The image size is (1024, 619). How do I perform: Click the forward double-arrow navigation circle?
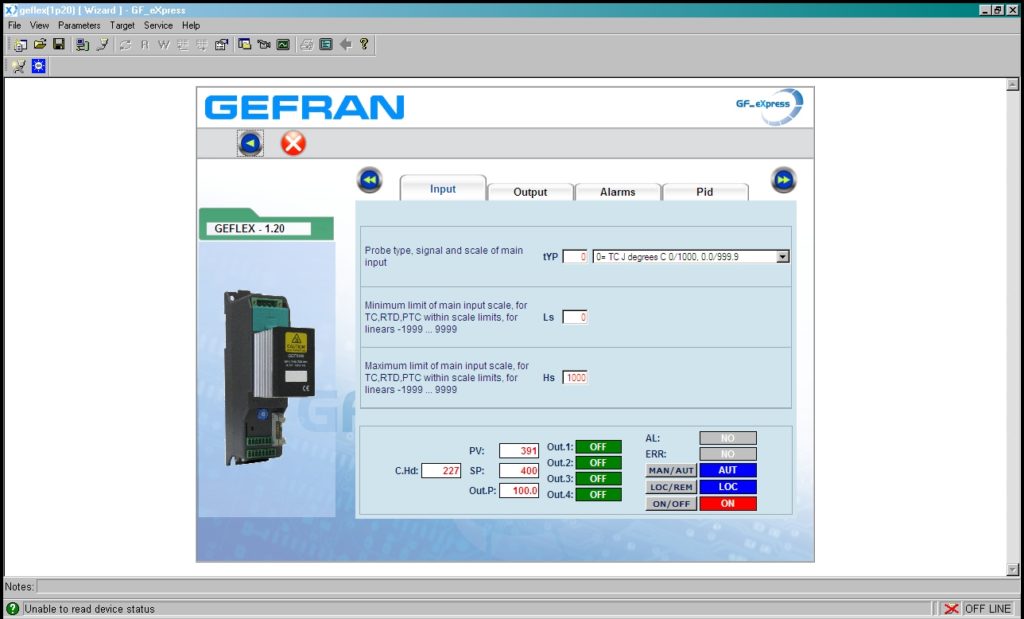[x=783, y=180]
